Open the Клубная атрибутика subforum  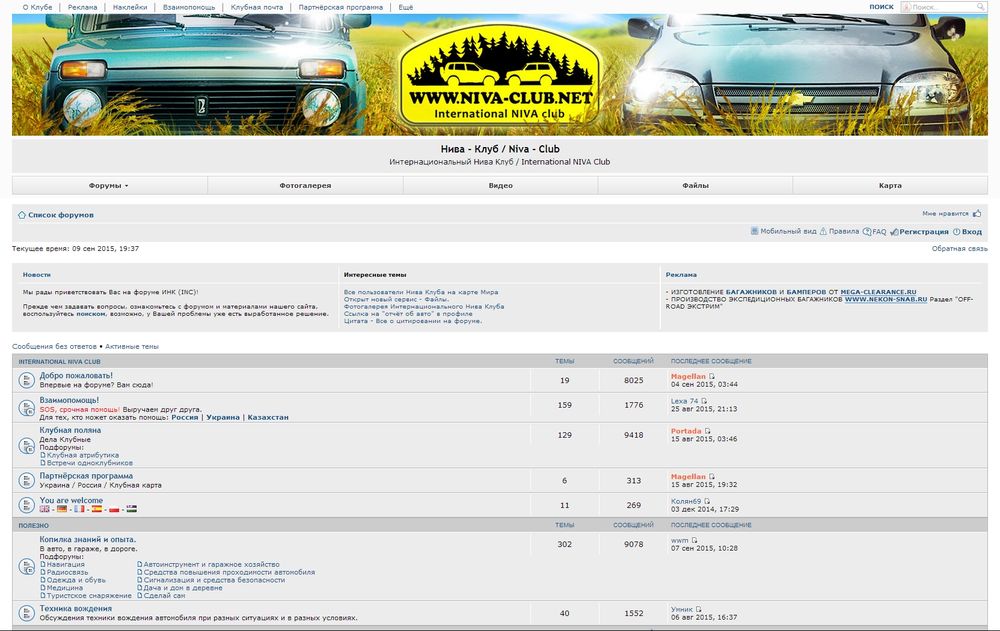(83, 456)
